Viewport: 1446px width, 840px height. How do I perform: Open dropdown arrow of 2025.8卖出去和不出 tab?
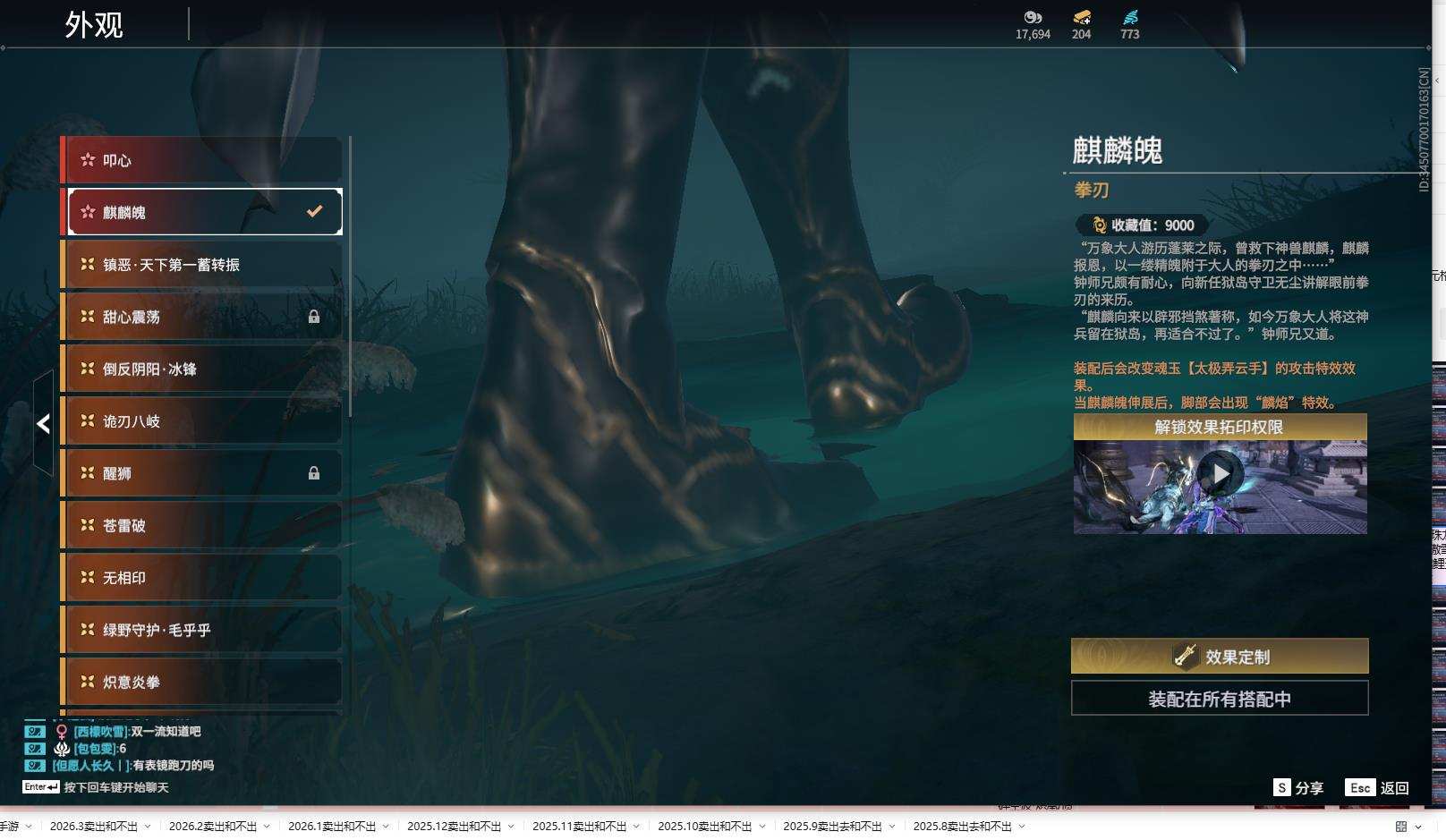tap(1022, 827)
